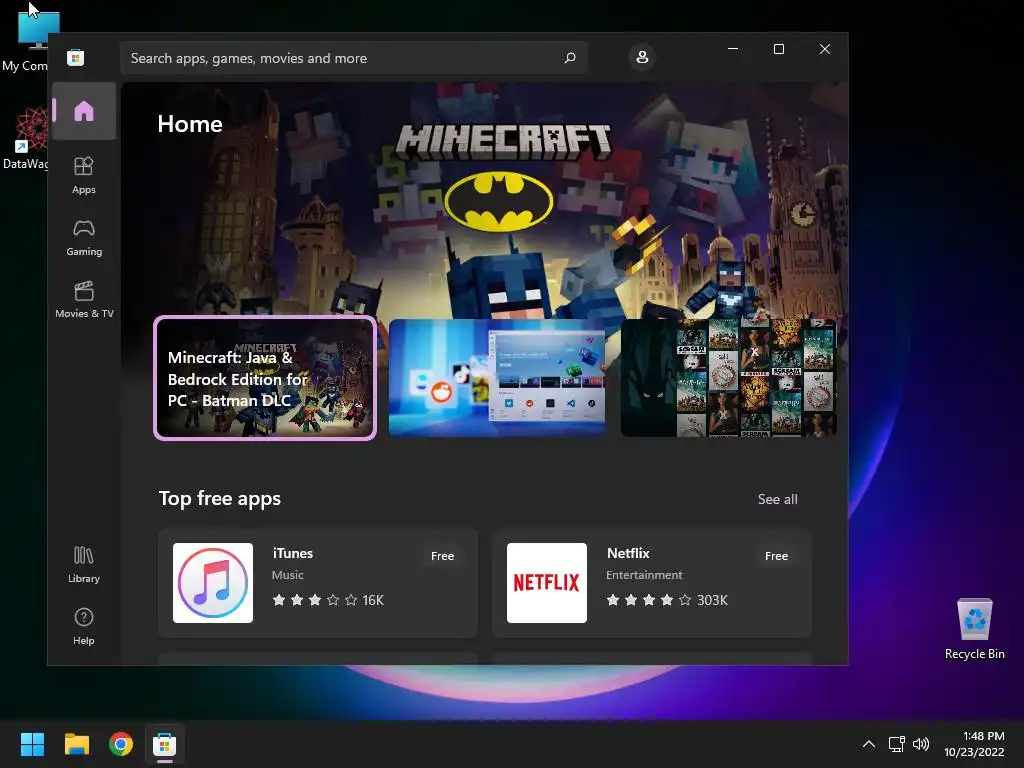Open Movies & TV section
The width and height of the screenshot is (1024, 768).
point(84,299)
